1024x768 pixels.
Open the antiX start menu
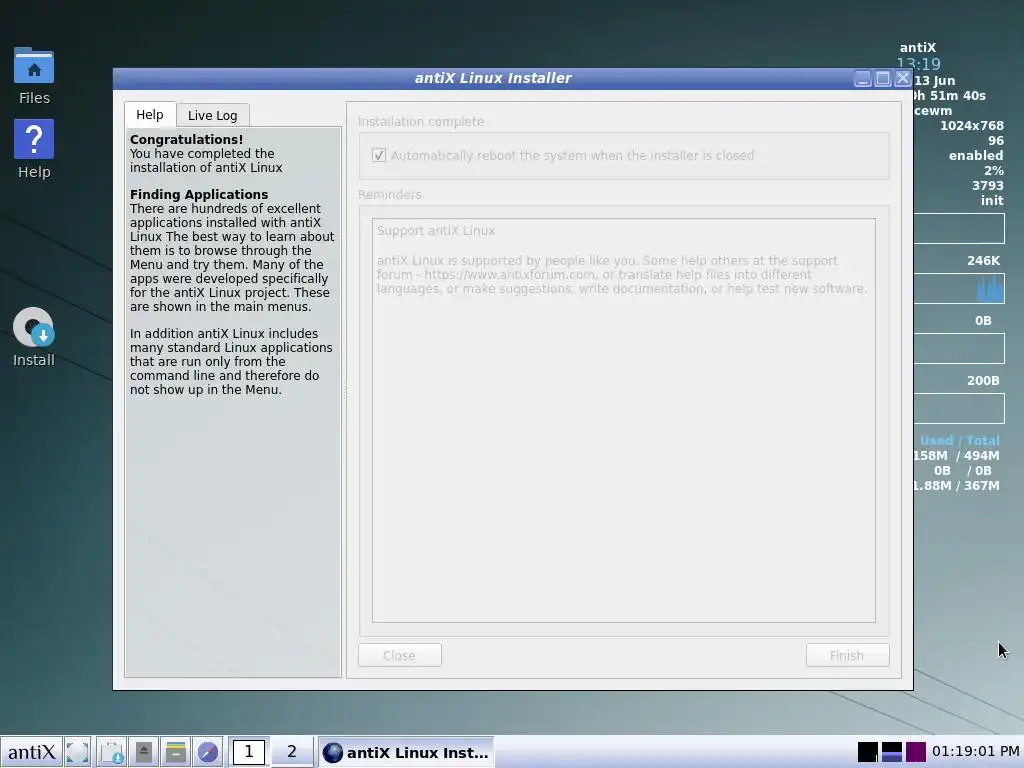31,752
